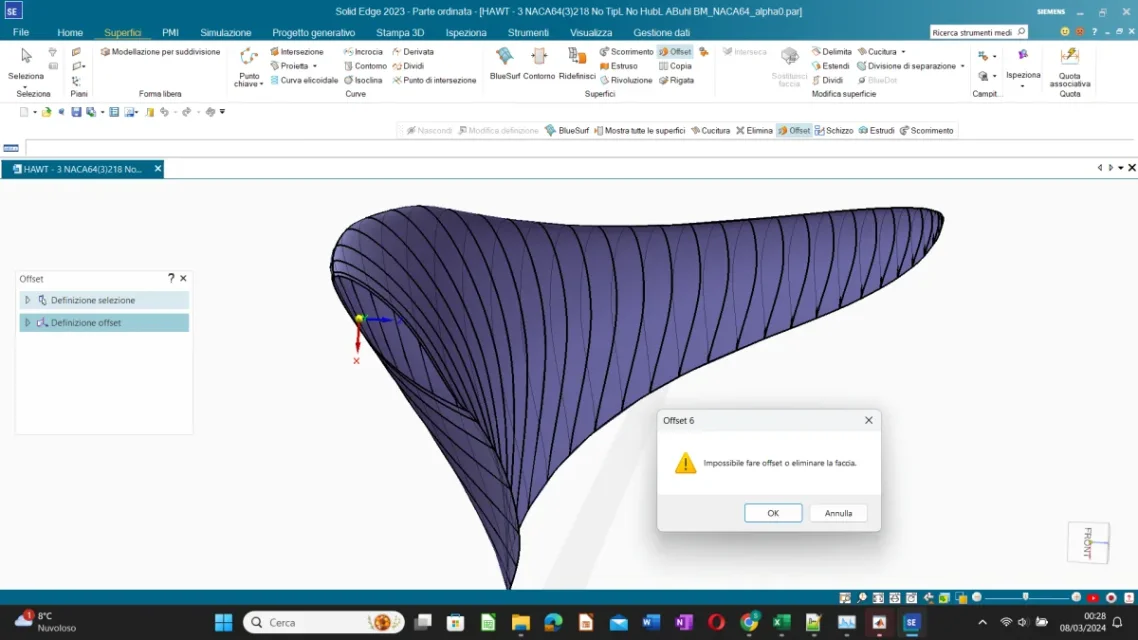Click OK in the Offset 6 dialog
This screenshot has width=1138, height=640.
[x=773, y=513]
